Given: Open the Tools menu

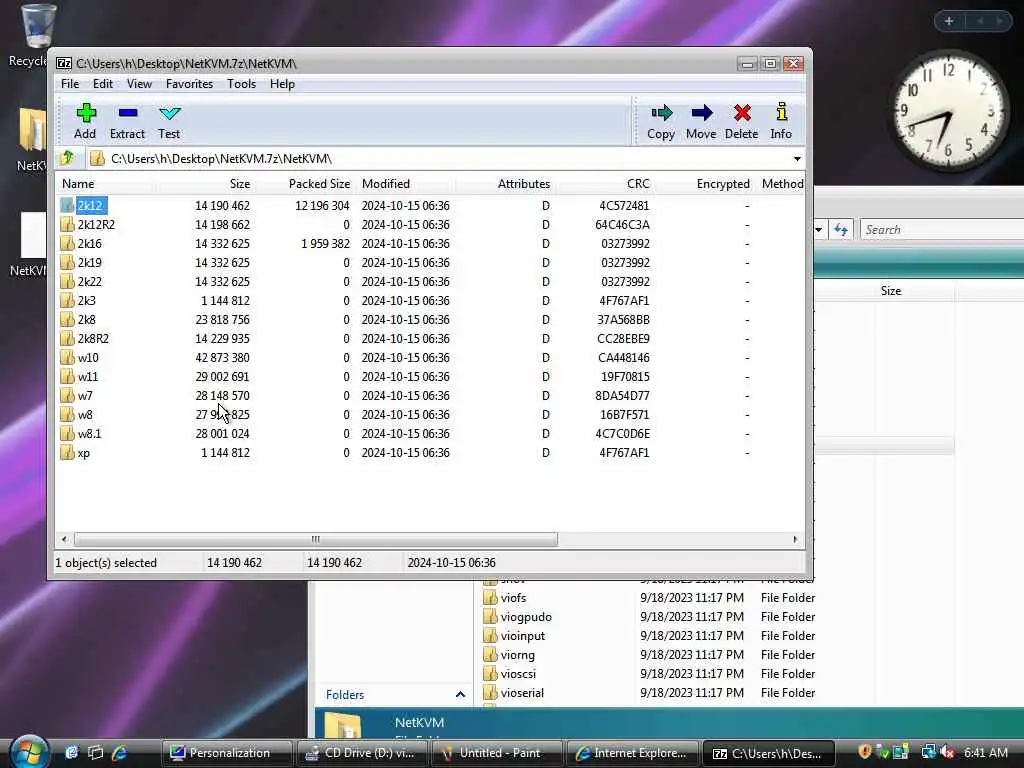Looking at the screenshot, I should click(242, 84).
